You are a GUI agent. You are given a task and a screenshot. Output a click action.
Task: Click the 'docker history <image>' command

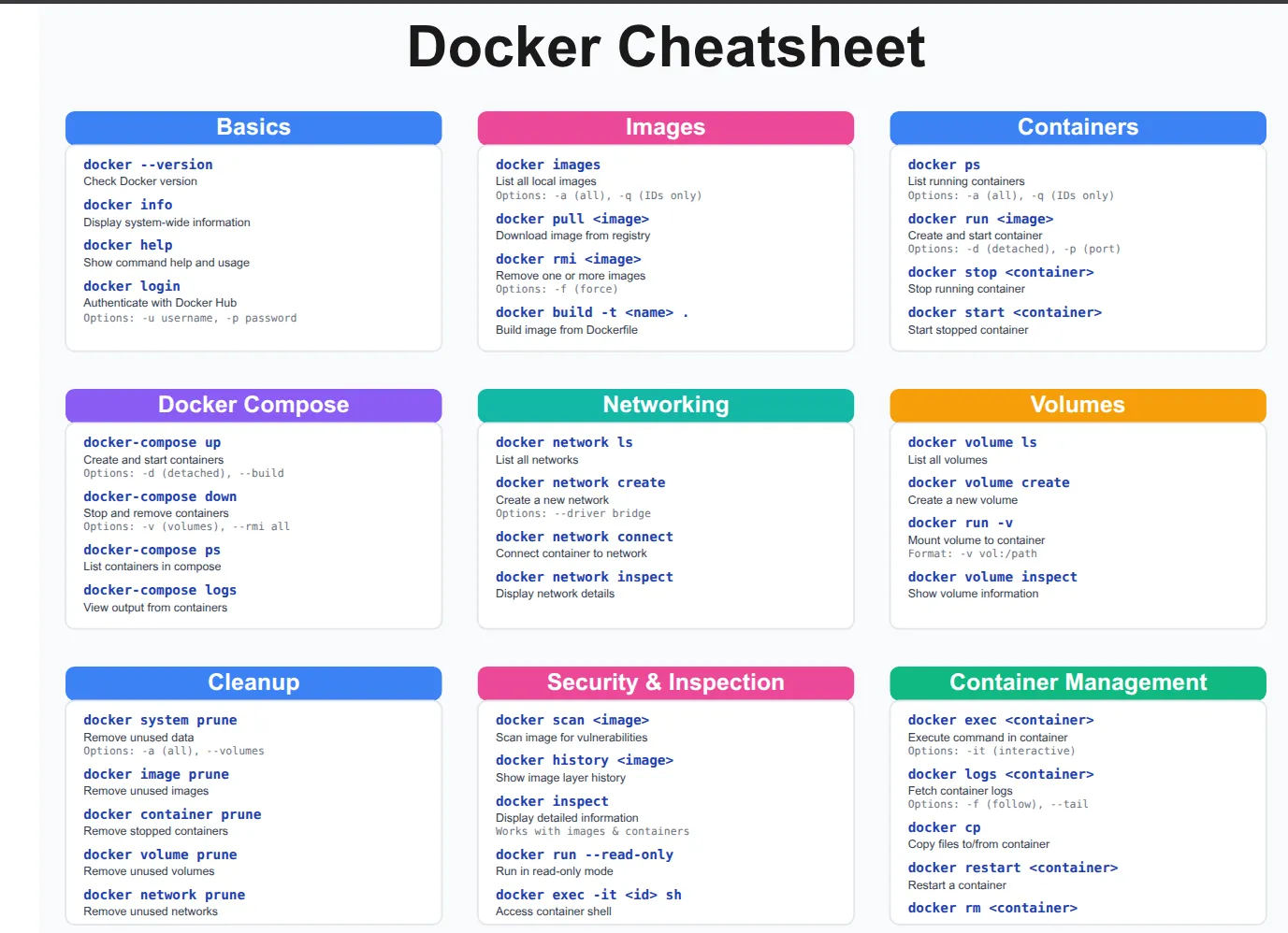[585, 760]
